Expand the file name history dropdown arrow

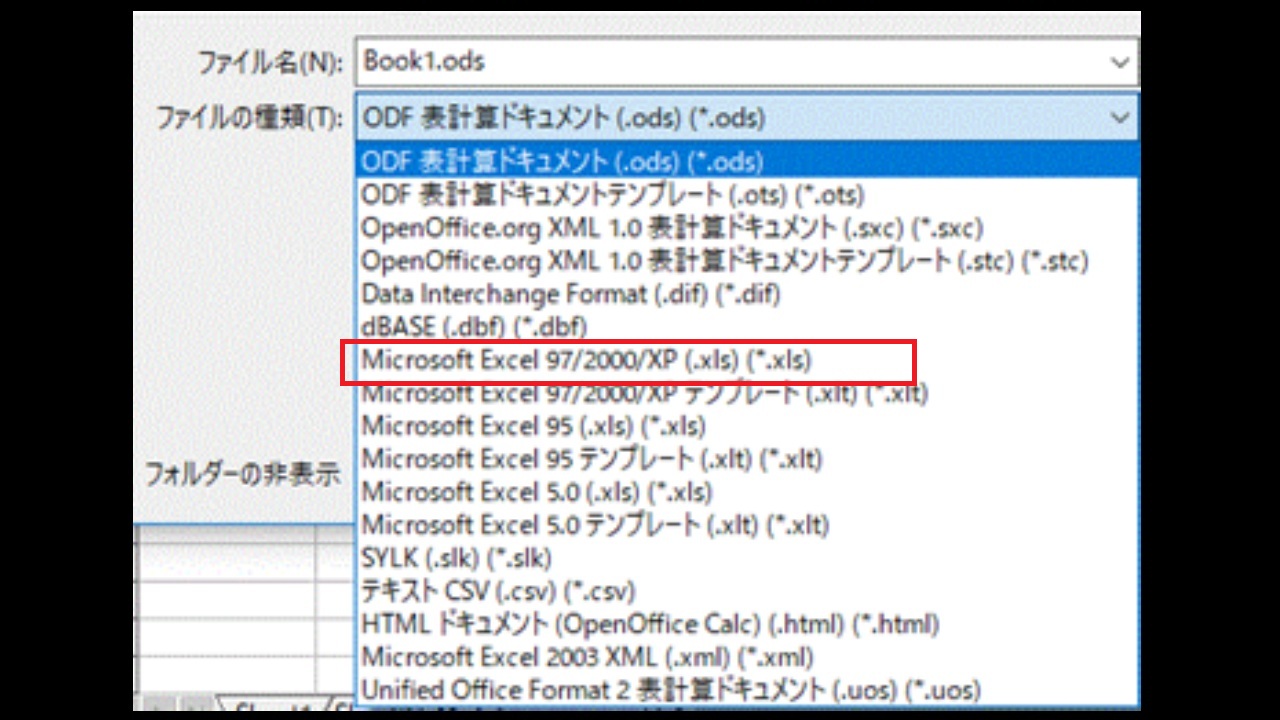tap(1119, 63)
